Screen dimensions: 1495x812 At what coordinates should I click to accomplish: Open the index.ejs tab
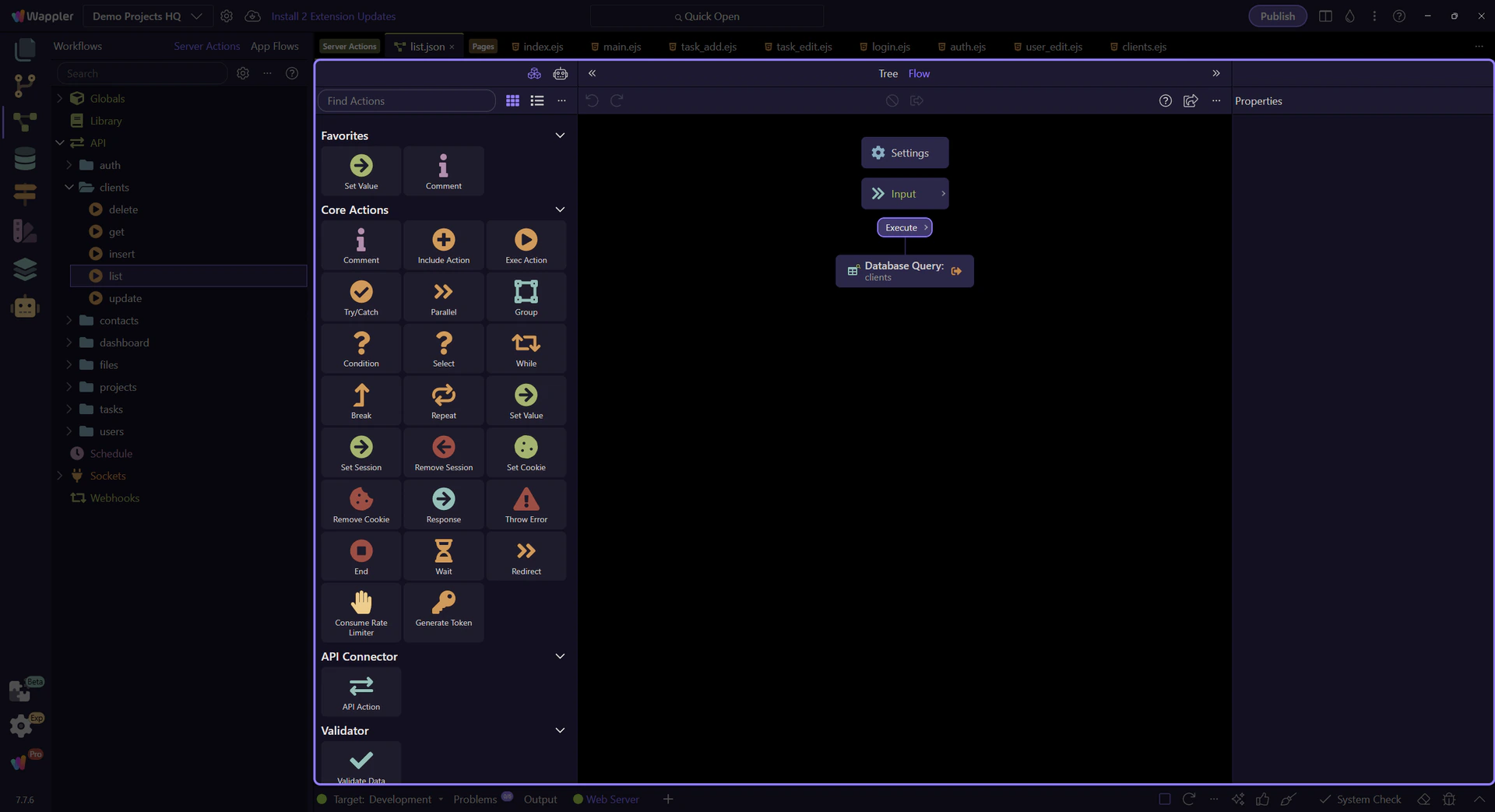(537, 47)
